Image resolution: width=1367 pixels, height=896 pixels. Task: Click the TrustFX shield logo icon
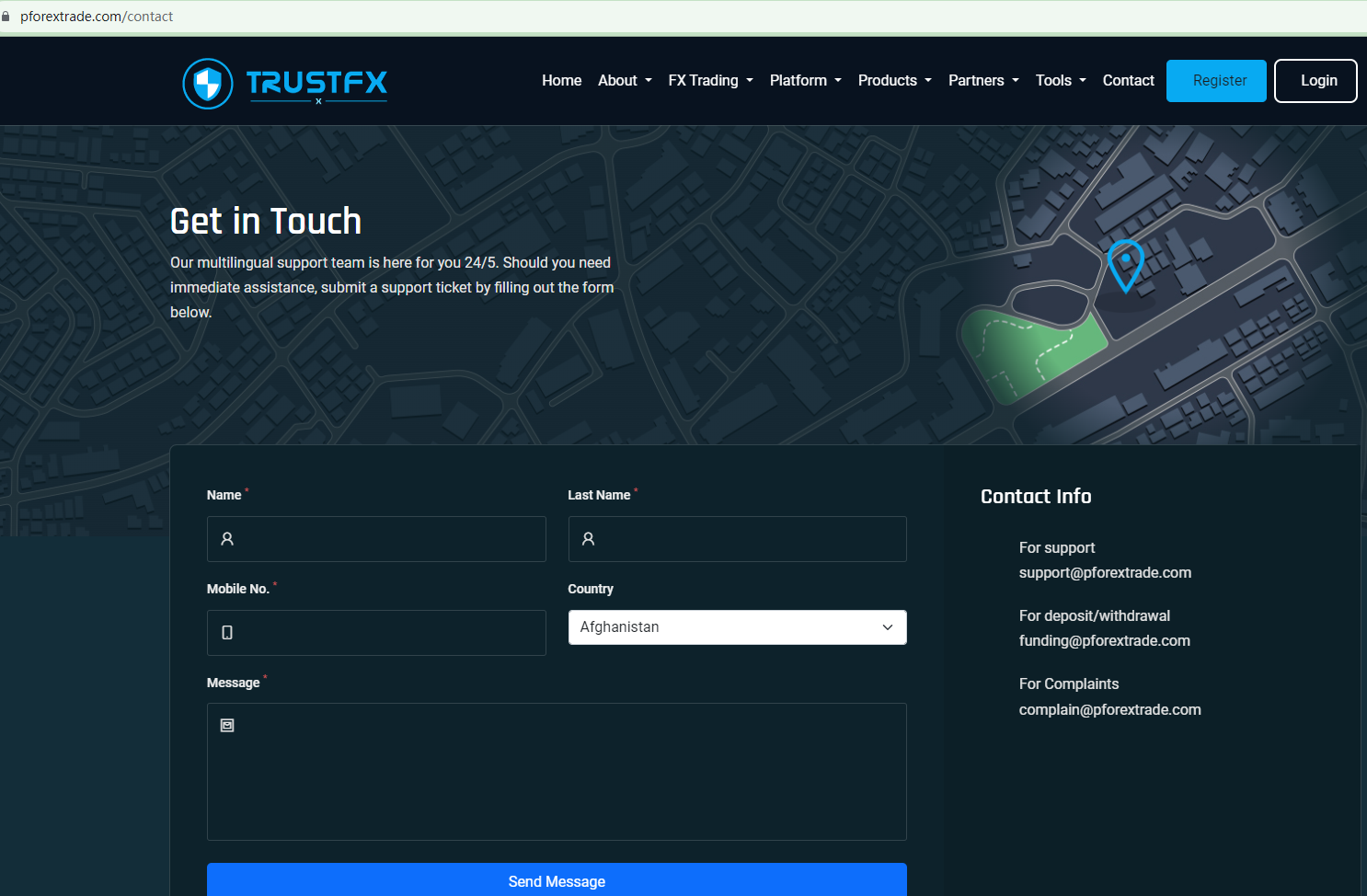(208, 84)
